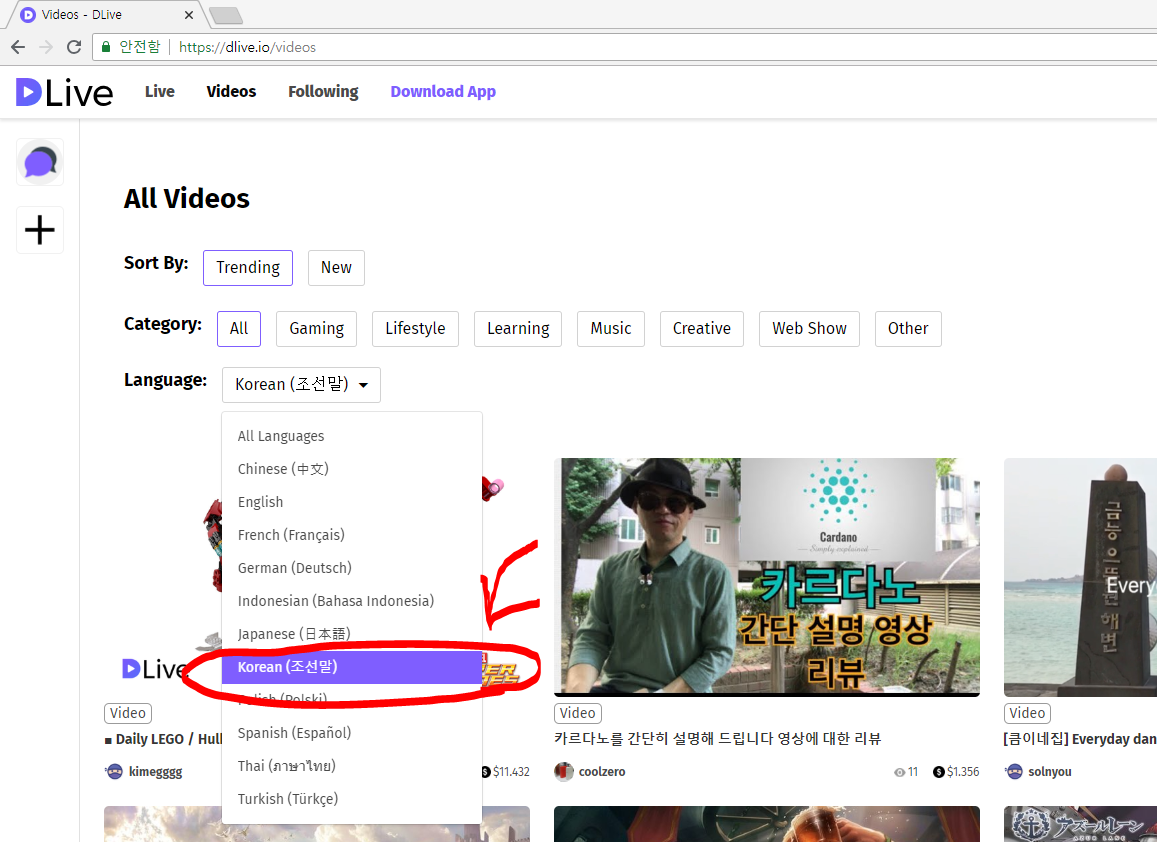Viewport: 1157px width, 842px height.
Task: Click the green secure lock icon
Action: 106,47
